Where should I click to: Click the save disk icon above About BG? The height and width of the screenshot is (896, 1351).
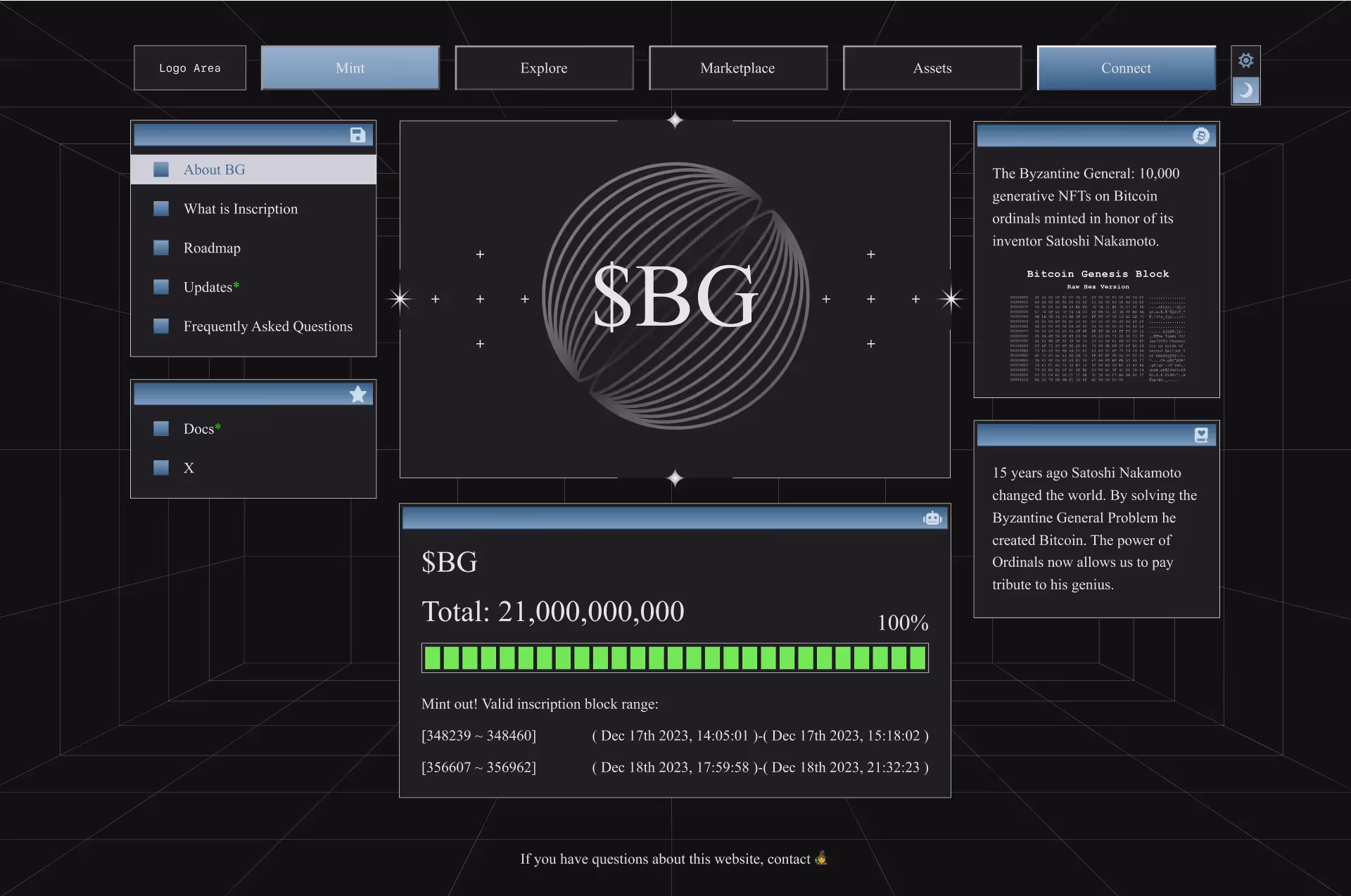pos(357,135)
